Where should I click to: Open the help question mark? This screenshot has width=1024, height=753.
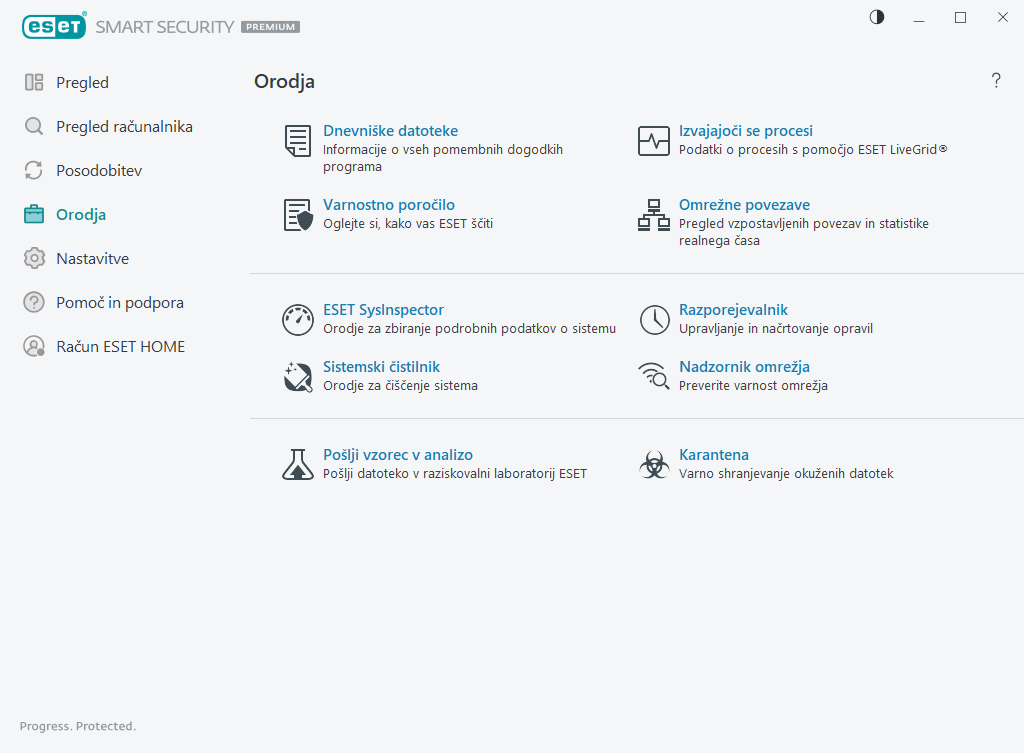click(x=996, y=81)
